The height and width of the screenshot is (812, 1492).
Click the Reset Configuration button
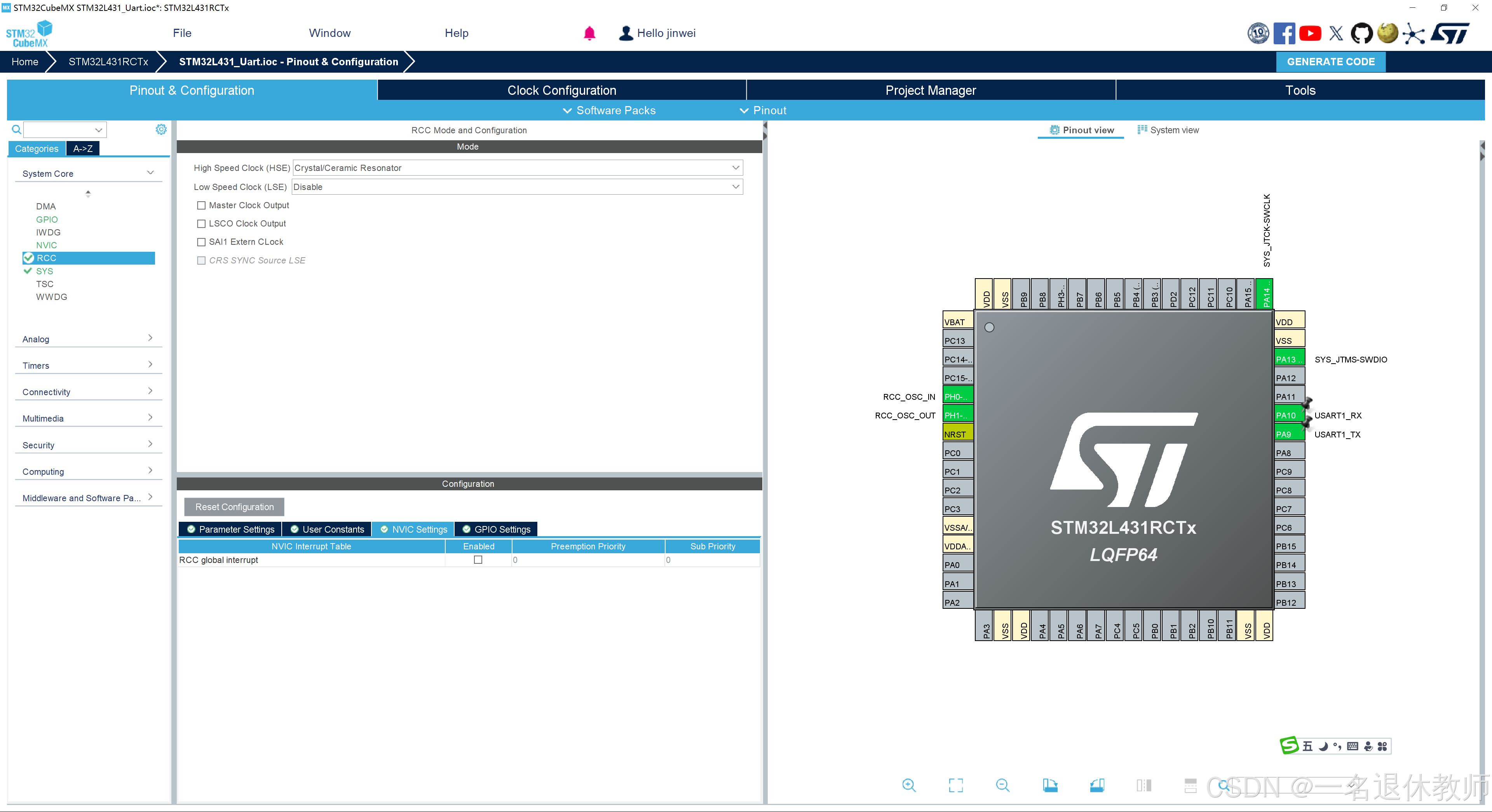click(234, 507)
